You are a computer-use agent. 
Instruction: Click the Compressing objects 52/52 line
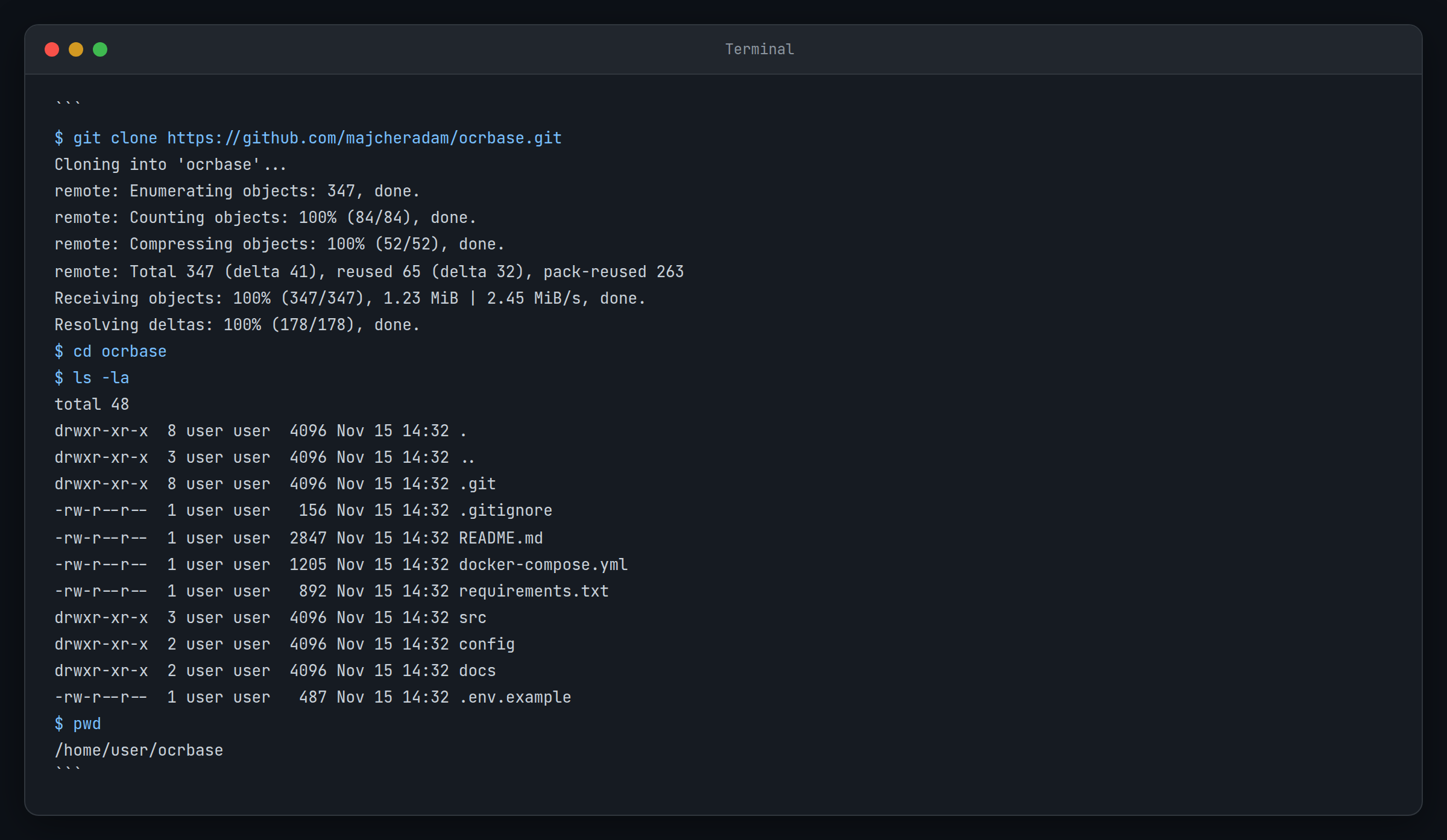(279, 244)
